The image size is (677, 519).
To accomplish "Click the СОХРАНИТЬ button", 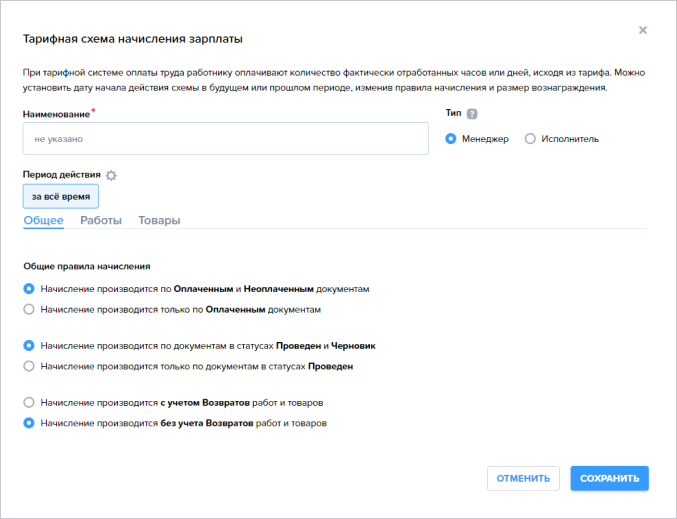I will 610,478.
